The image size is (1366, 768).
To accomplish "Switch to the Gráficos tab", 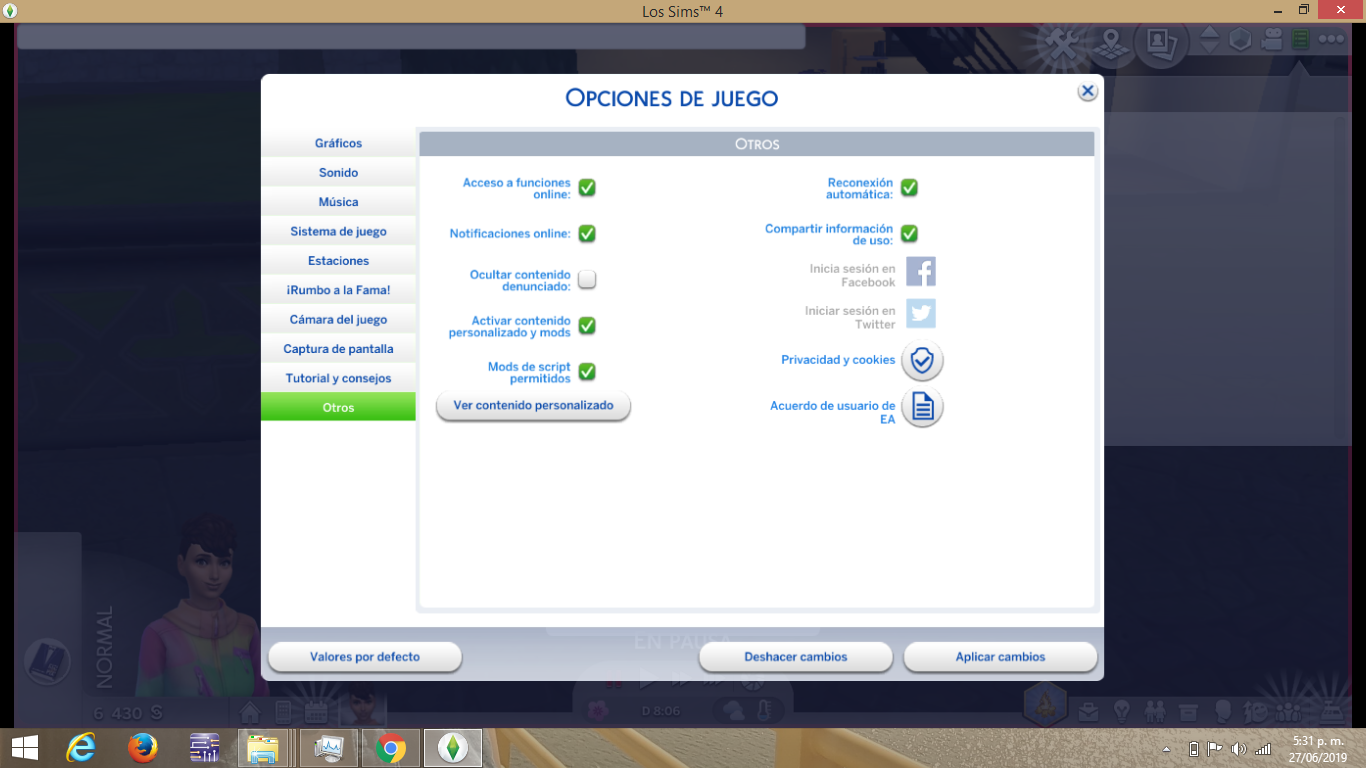I will pos(338,144).
